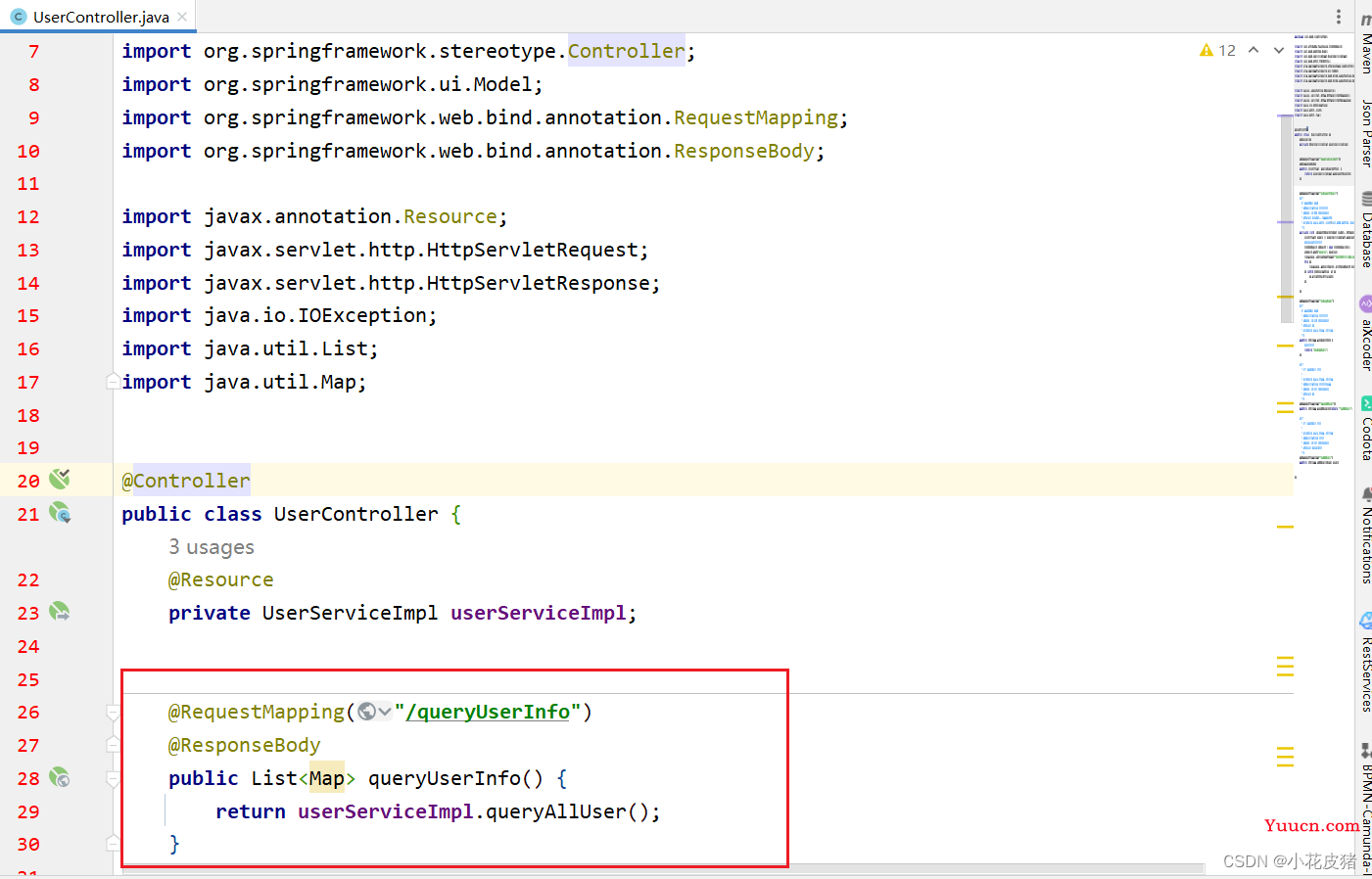
Task: Click userServiceImpl field name on line 23
Action: click(538, 613)
